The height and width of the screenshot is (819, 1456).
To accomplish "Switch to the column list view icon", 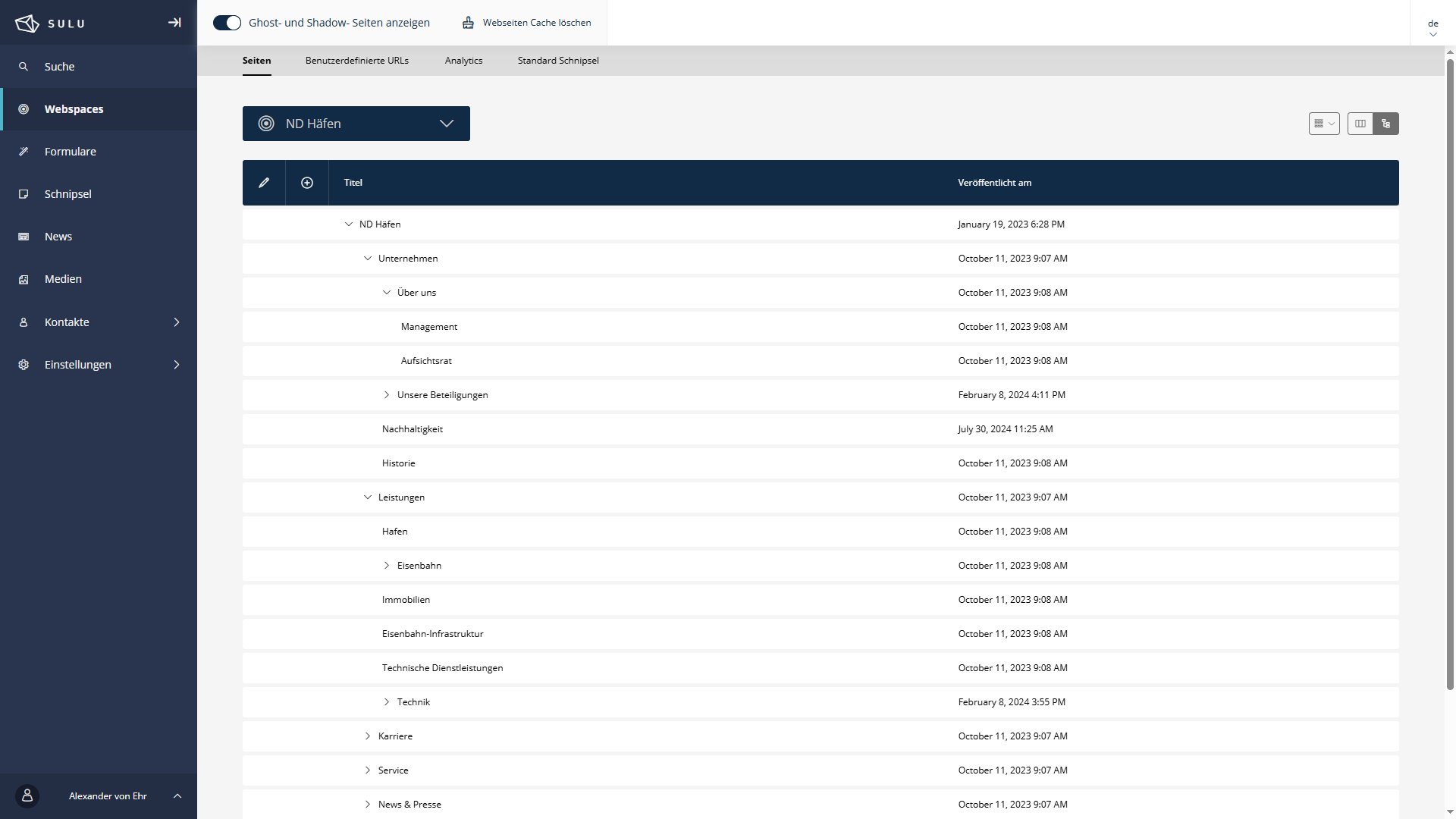I will (1360, 124).
